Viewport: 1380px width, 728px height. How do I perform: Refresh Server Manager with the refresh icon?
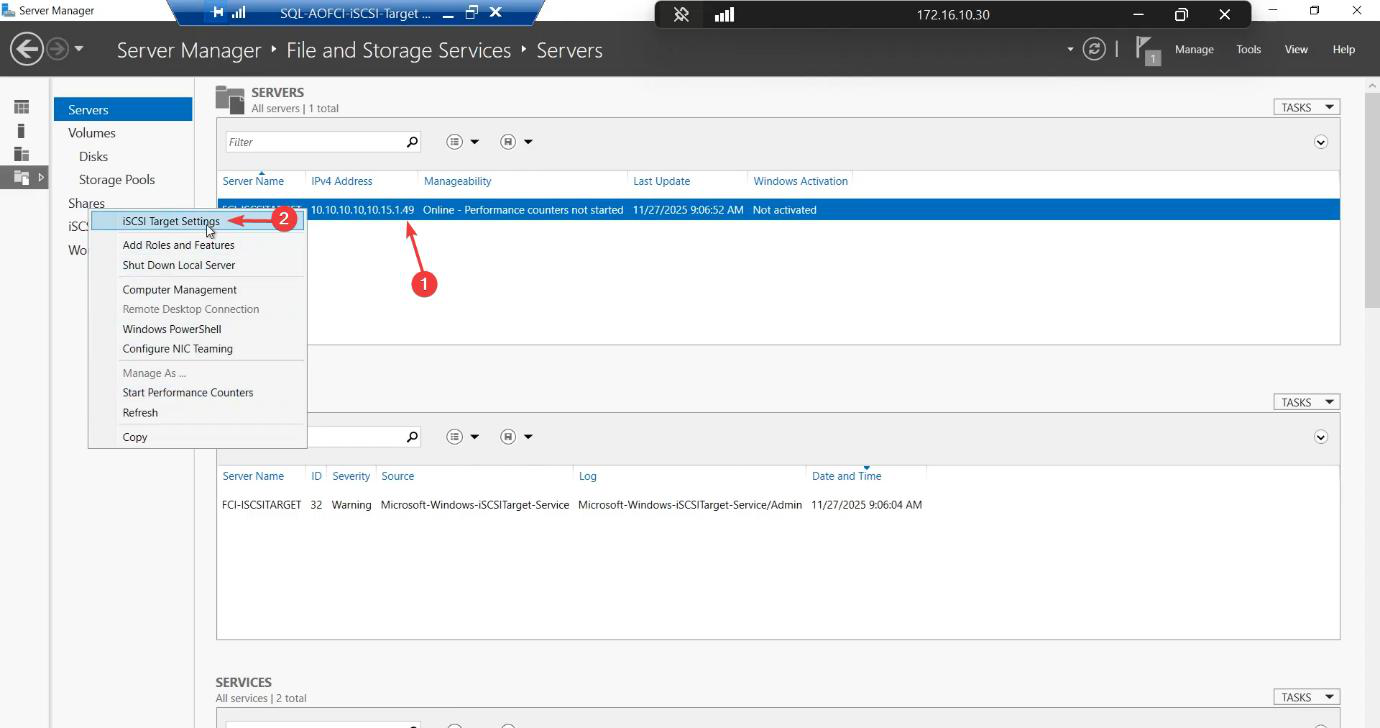coord(1094,49)
